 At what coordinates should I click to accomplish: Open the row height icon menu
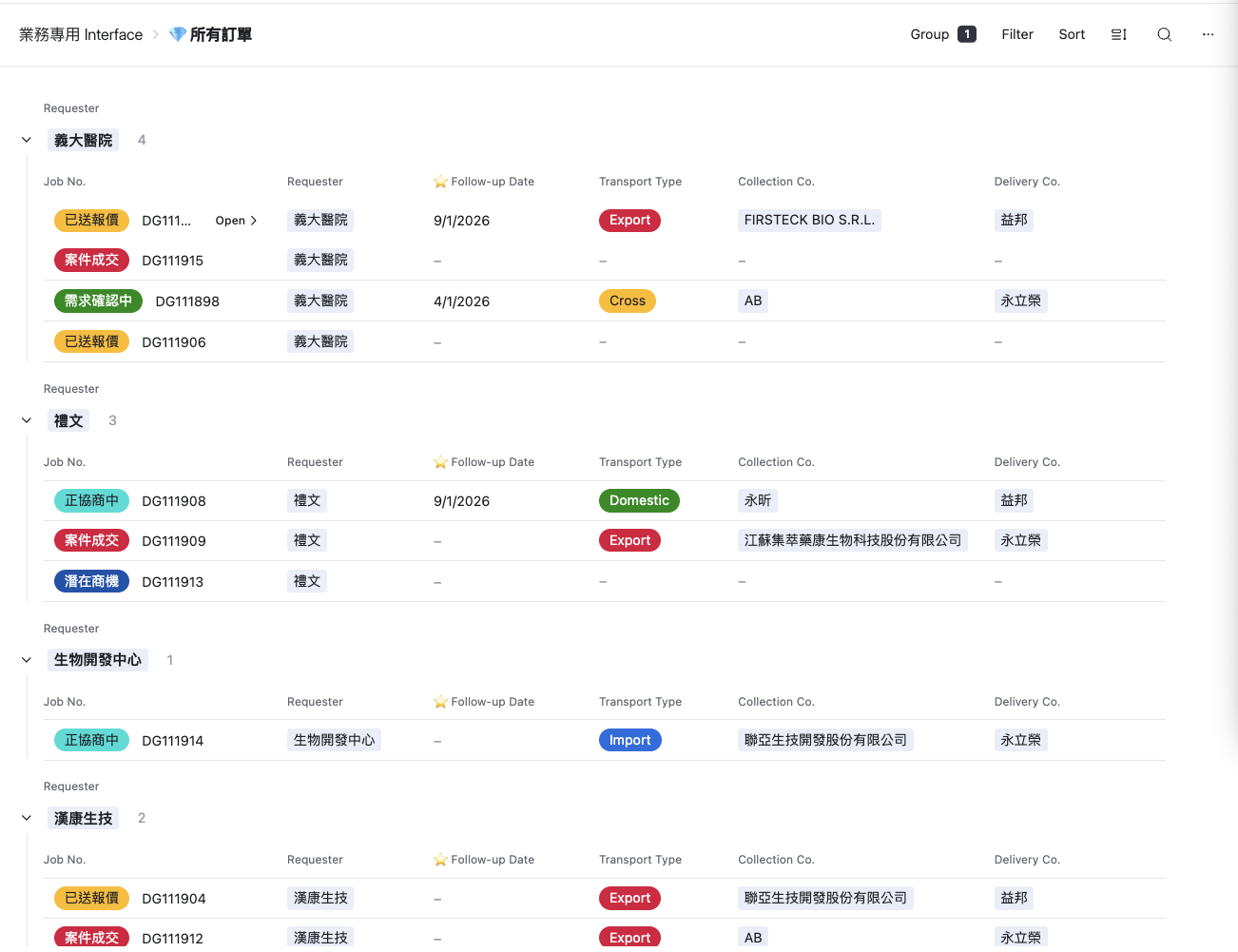[1119, 34]
